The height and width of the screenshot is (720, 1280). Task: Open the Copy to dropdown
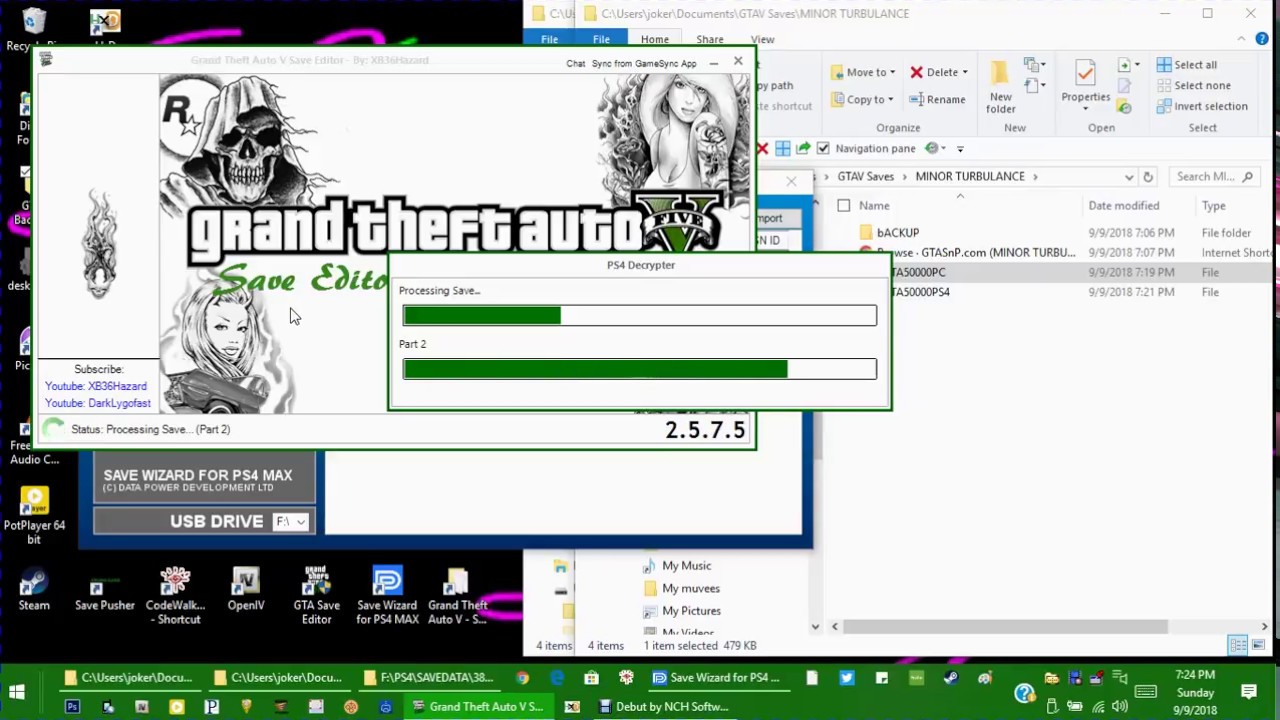[864, 99]
